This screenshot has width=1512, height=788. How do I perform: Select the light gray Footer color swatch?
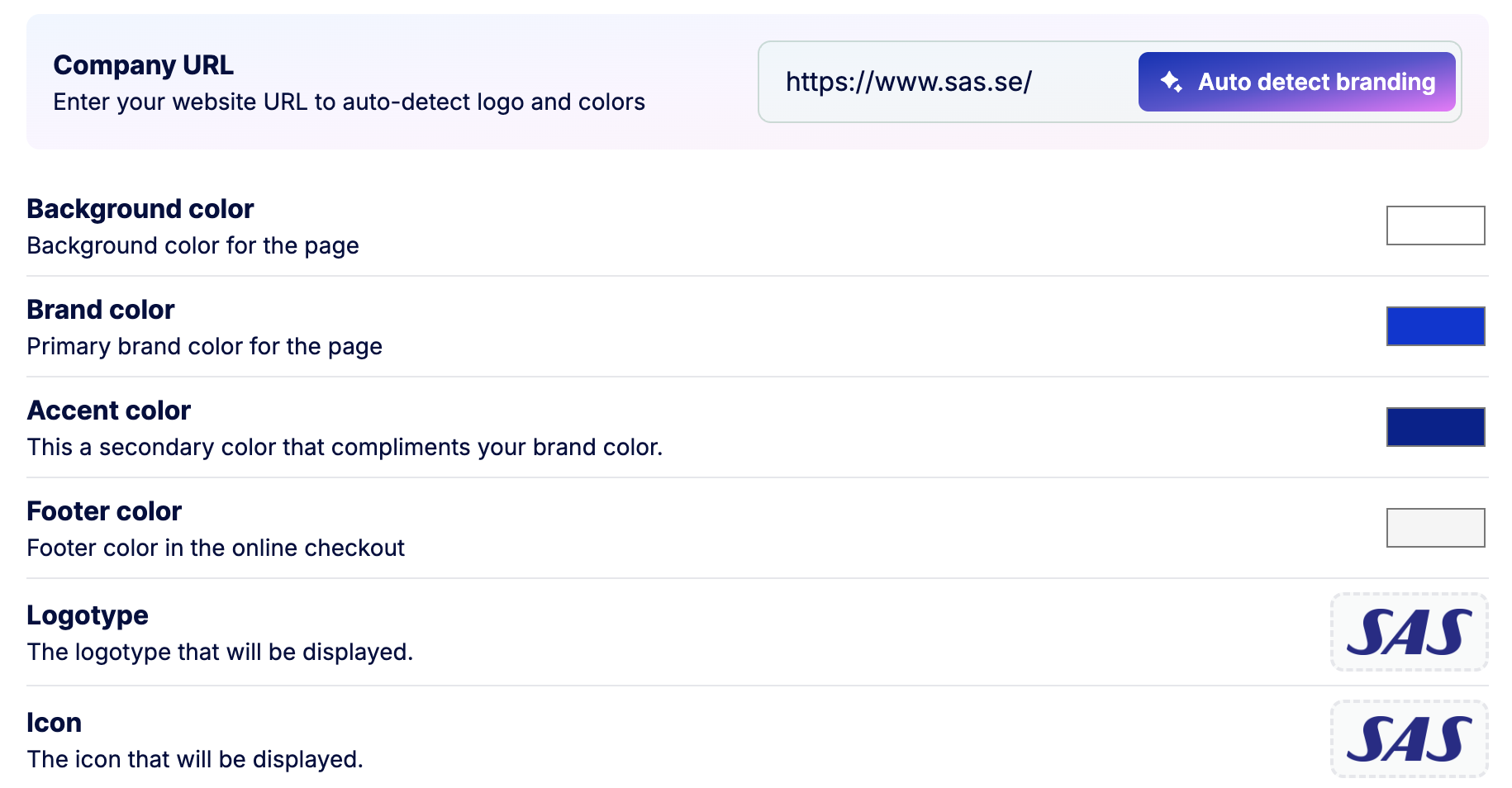pyautogui.click(x=1435, y=528)
